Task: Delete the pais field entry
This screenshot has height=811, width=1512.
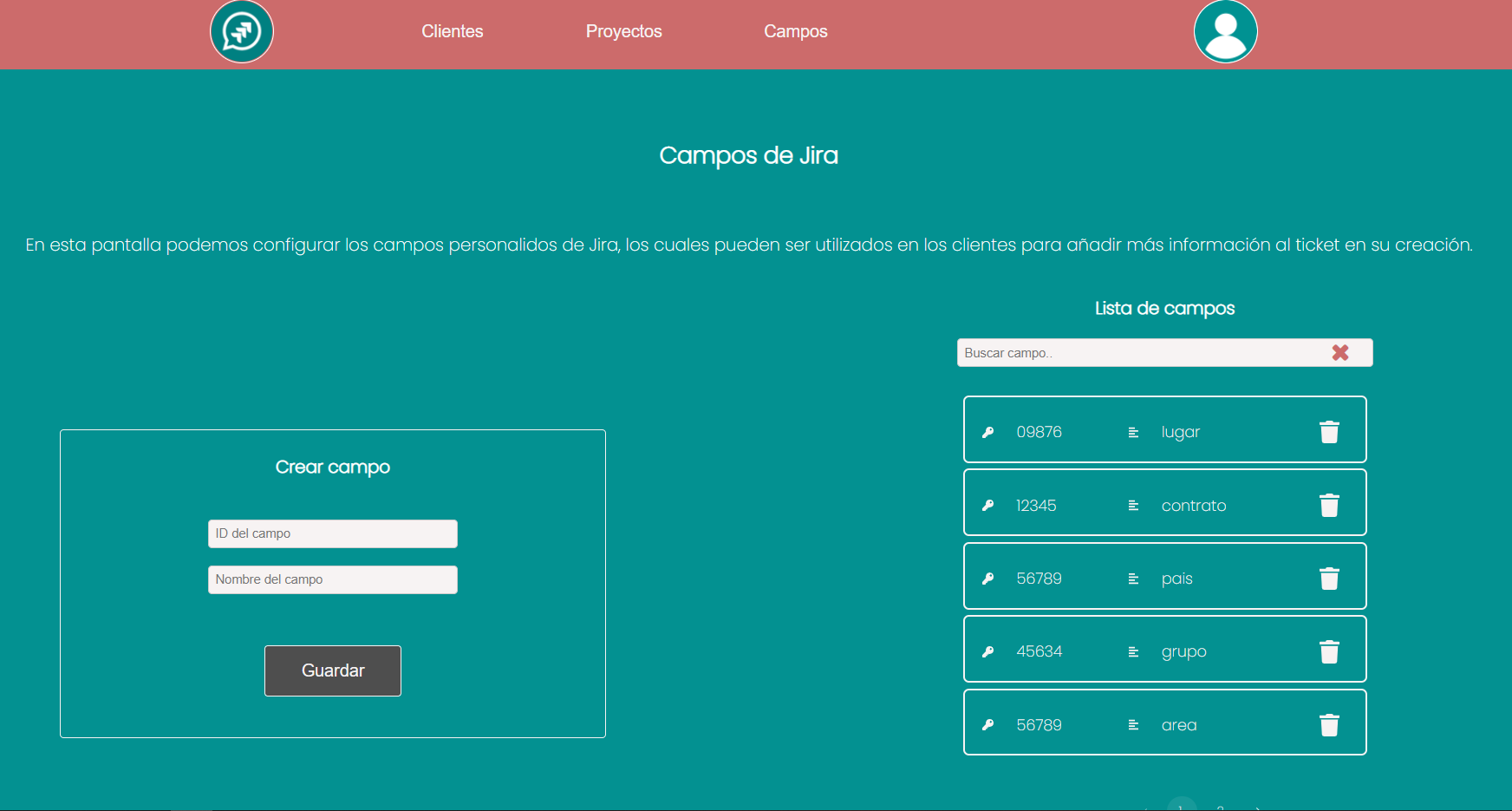Action: pyautogui.click(x=1330, y=576)
